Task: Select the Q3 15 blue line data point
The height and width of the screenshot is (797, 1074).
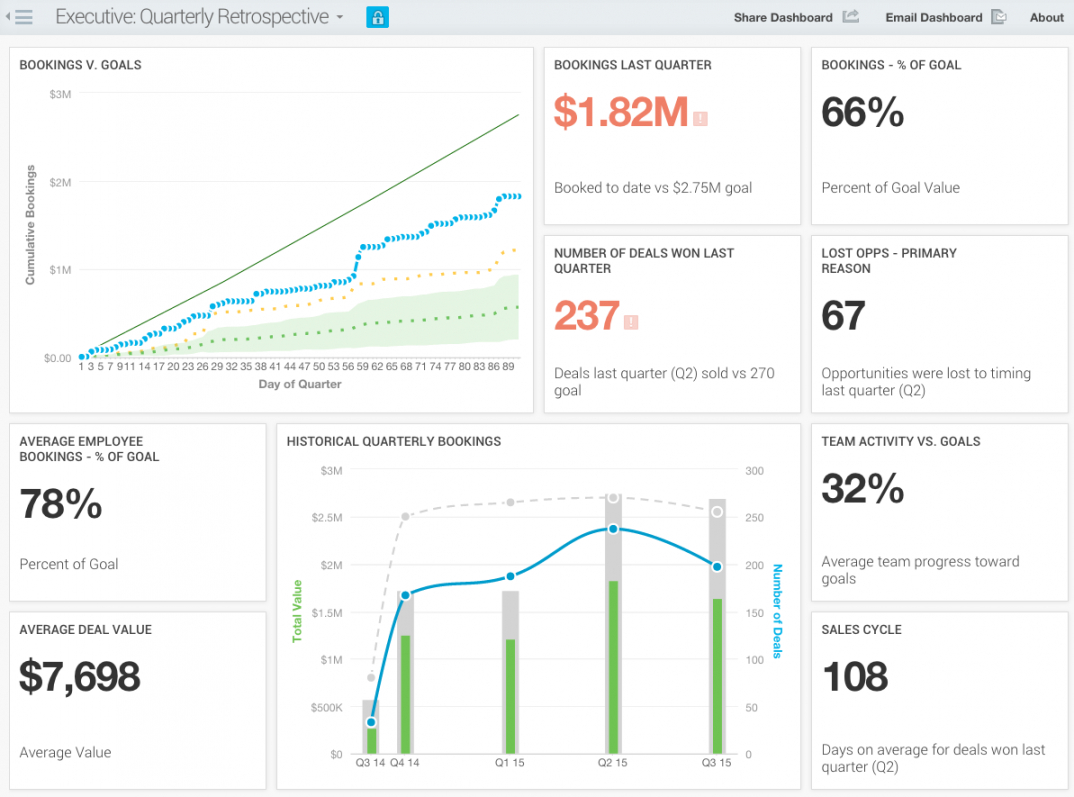Action: click(x=717, y=567)
